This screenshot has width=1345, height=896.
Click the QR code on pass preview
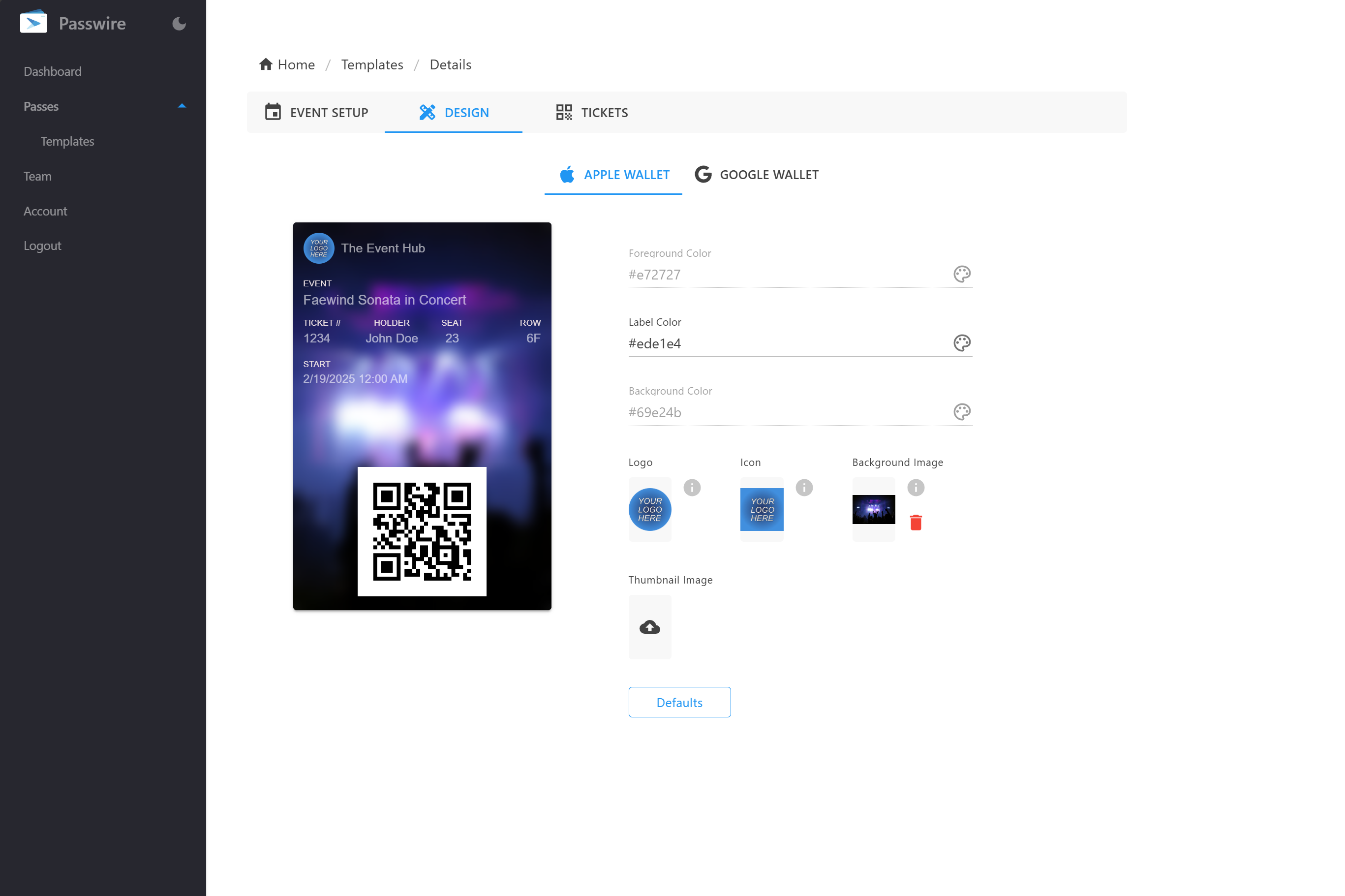point(422,531)
